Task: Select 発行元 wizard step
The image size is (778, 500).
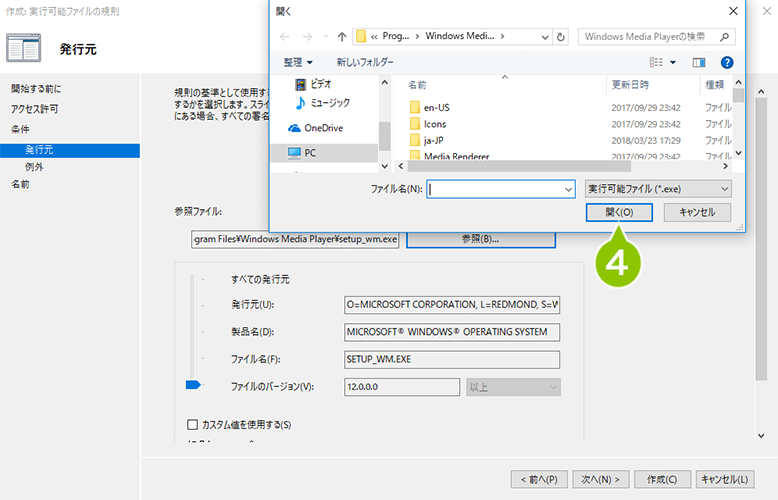Action: tap(69, 150)
